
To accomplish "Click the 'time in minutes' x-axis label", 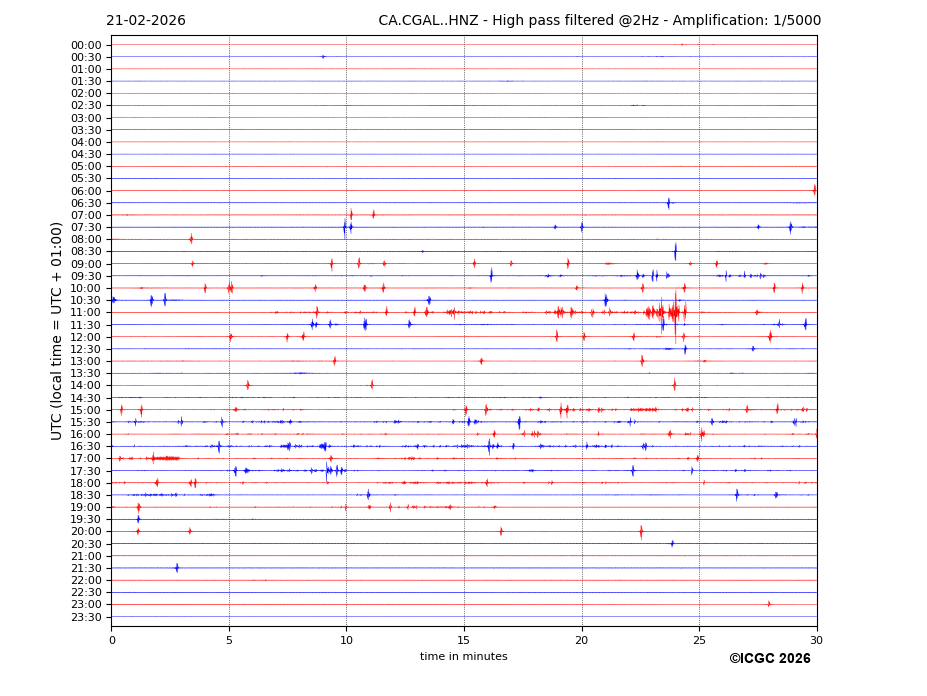I will pos(463,657).
